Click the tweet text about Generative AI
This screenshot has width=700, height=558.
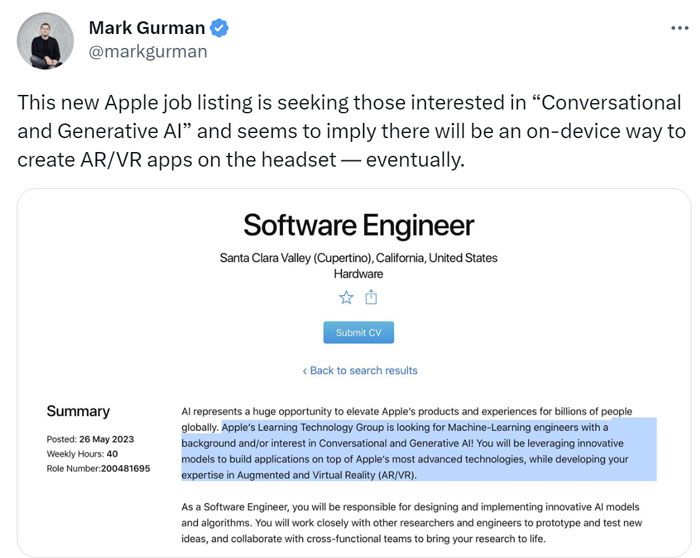point(351,131)
